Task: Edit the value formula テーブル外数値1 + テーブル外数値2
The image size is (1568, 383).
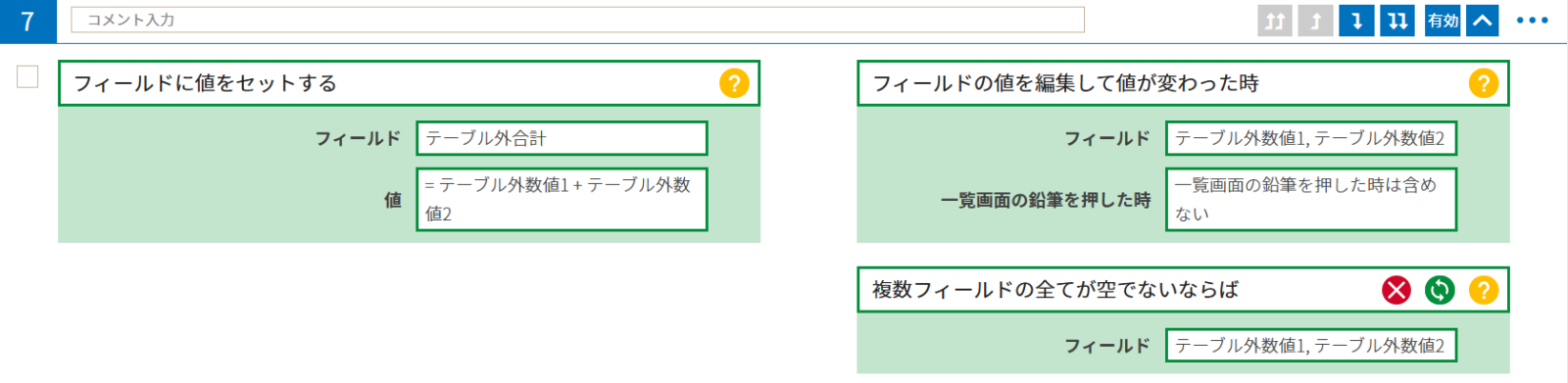Action: [x=562, y=199]
